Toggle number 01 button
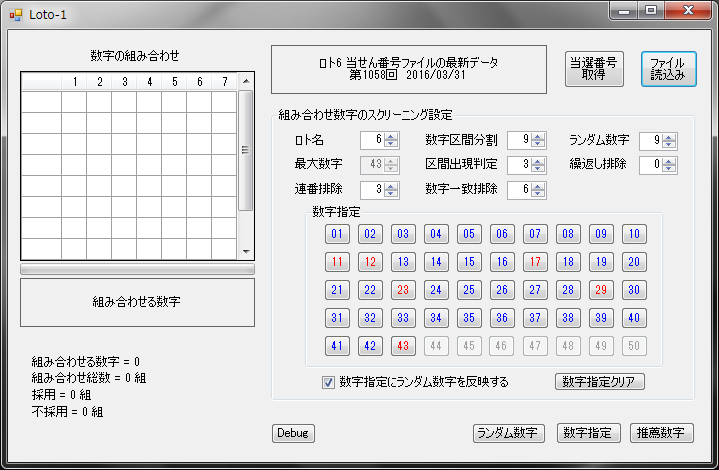 [337, 234]
